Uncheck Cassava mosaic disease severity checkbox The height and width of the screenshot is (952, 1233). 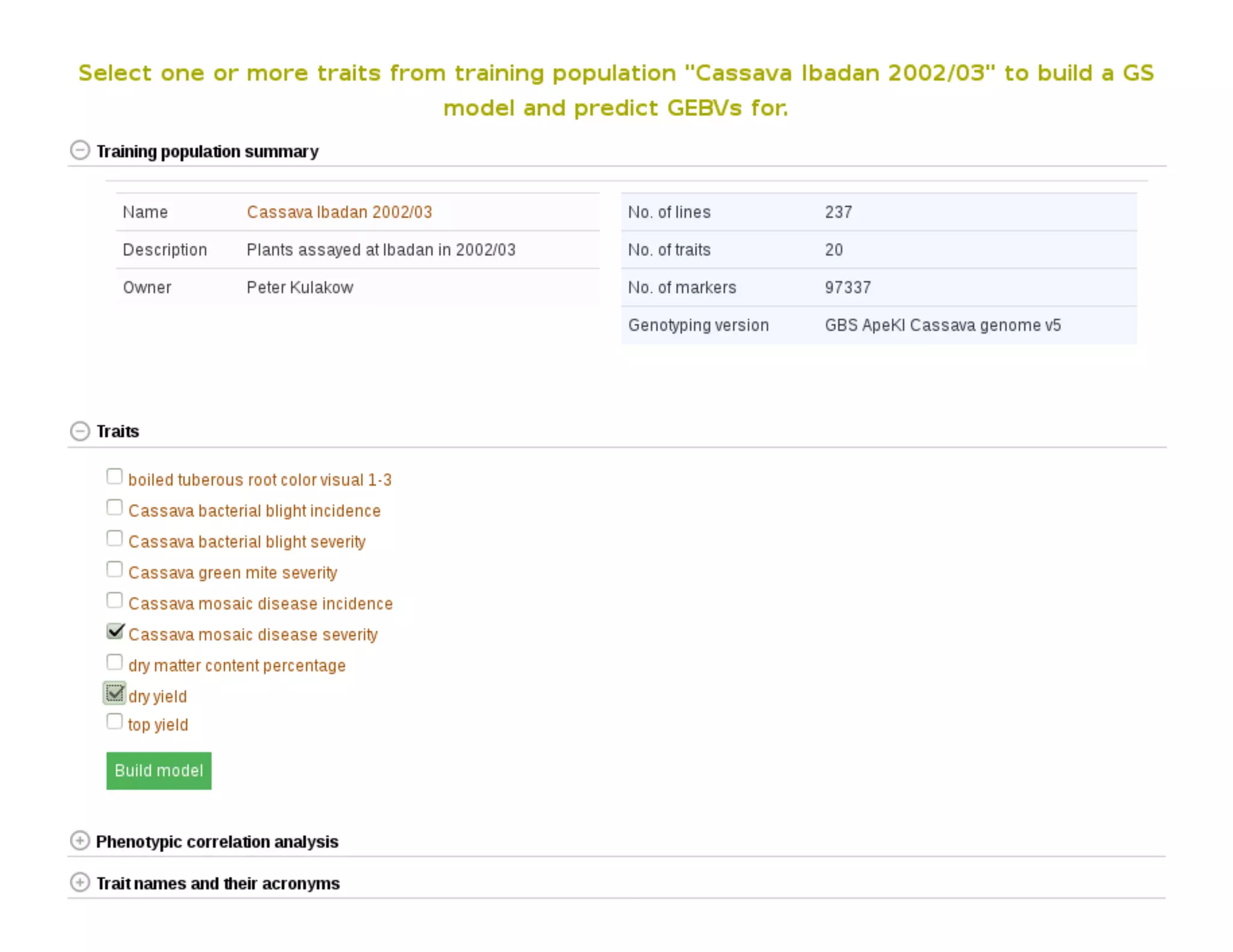114,631
